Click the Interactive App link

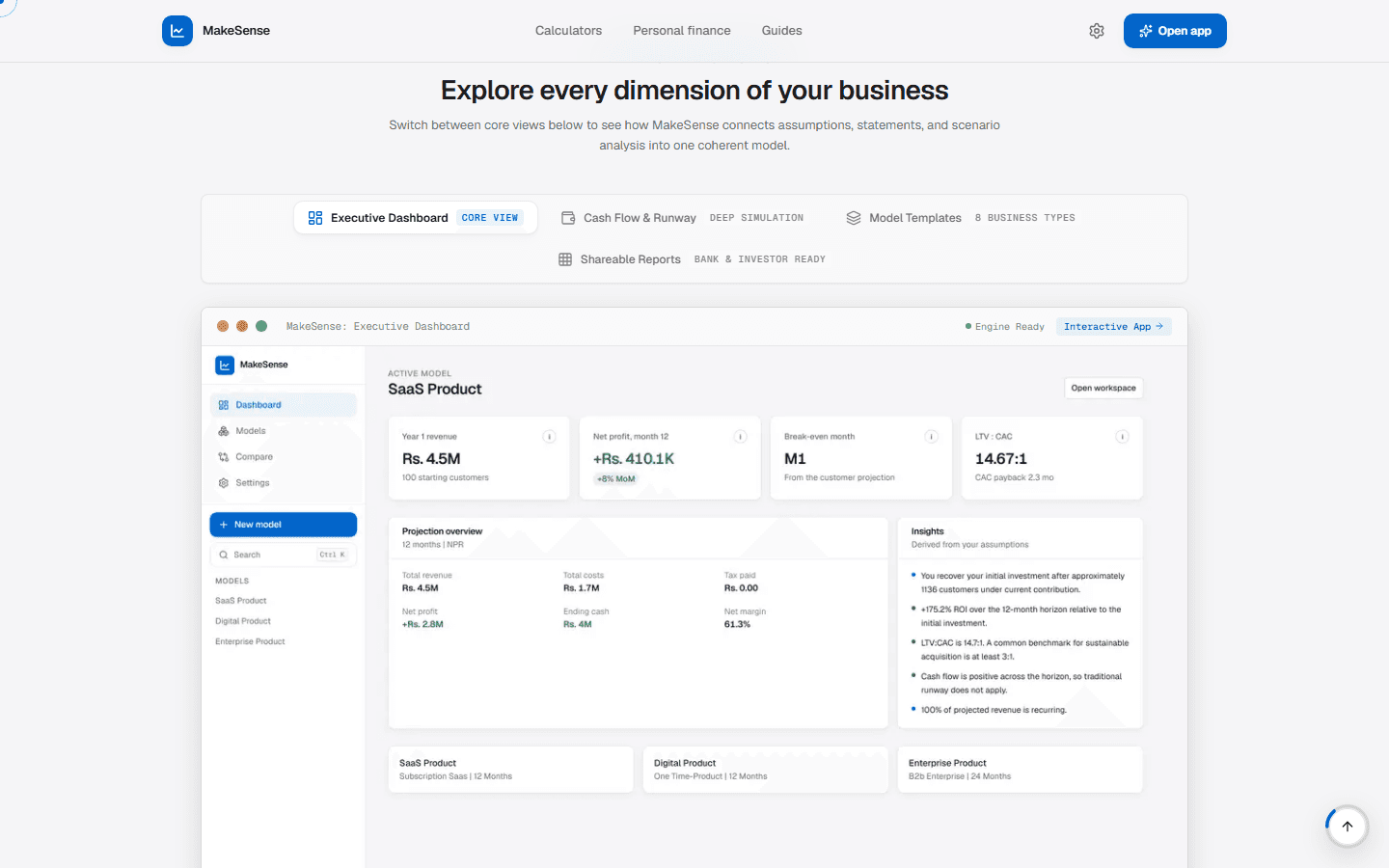[x=1114, y=327]
